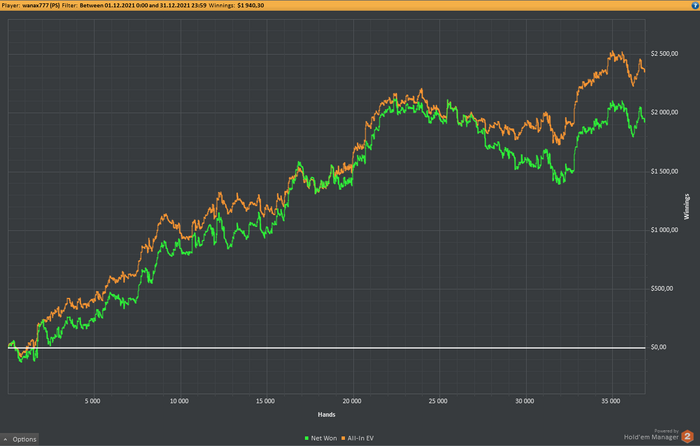Open the Options button at bottom left
This screenshot has height=446, width=700.
(x=20, y=439)
